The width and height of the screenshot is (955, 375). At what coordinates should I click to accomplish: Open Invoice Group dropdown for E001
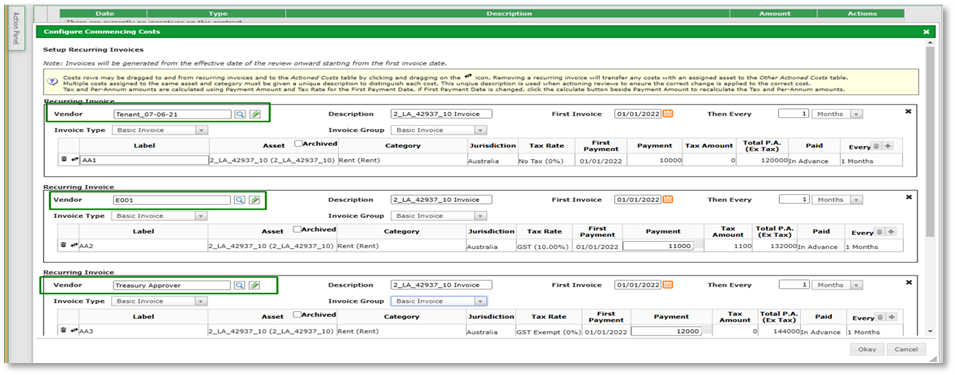click(x=439, y=216)
